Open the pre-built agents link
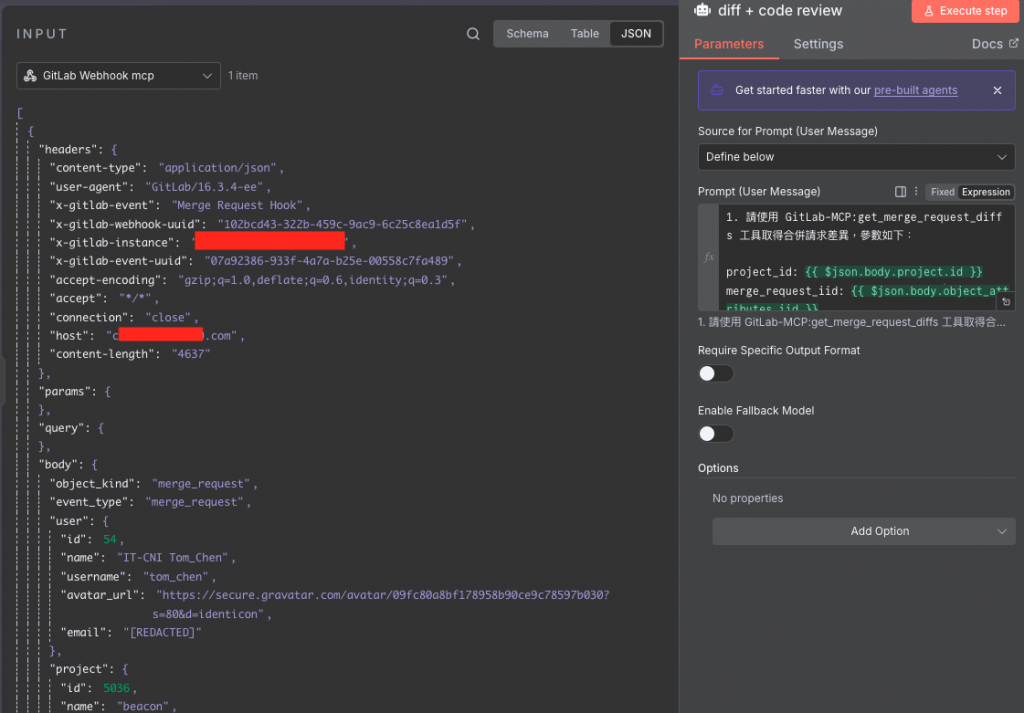 (916, 90)
